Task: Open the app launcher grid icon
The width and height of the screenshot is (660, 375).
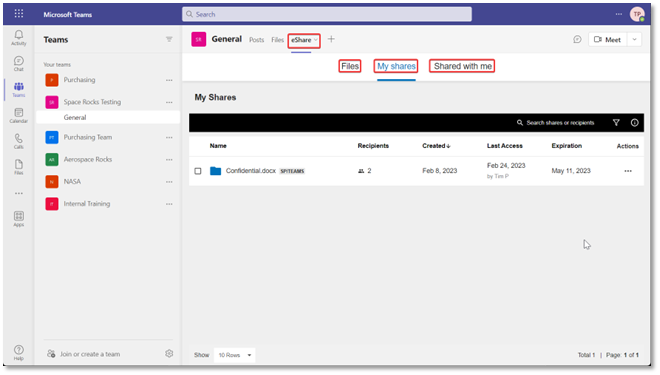Action: tap(19, 14)
